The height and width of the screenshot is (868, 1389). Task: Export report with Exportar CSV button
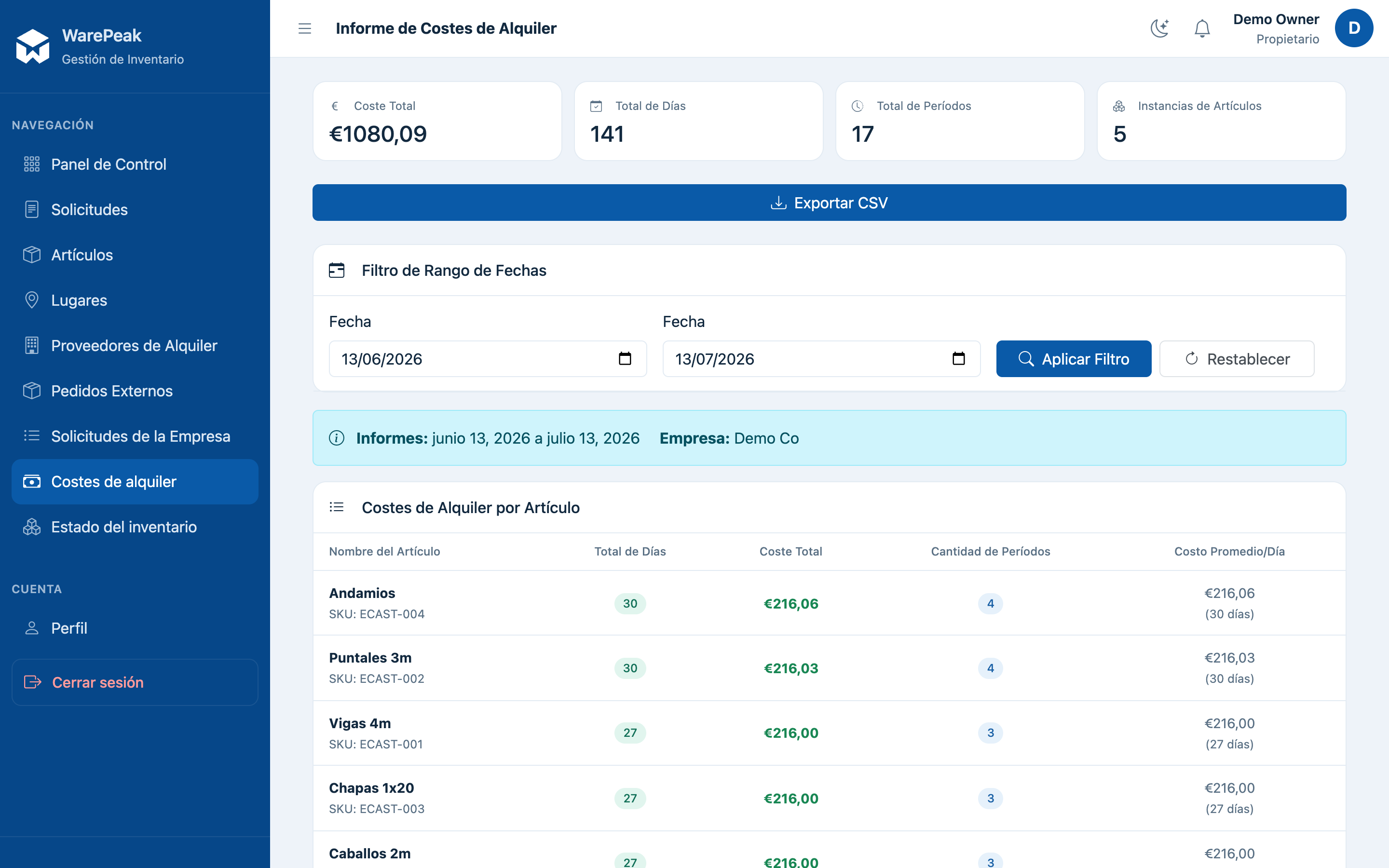pyautogui.click(x=829, y=203)
